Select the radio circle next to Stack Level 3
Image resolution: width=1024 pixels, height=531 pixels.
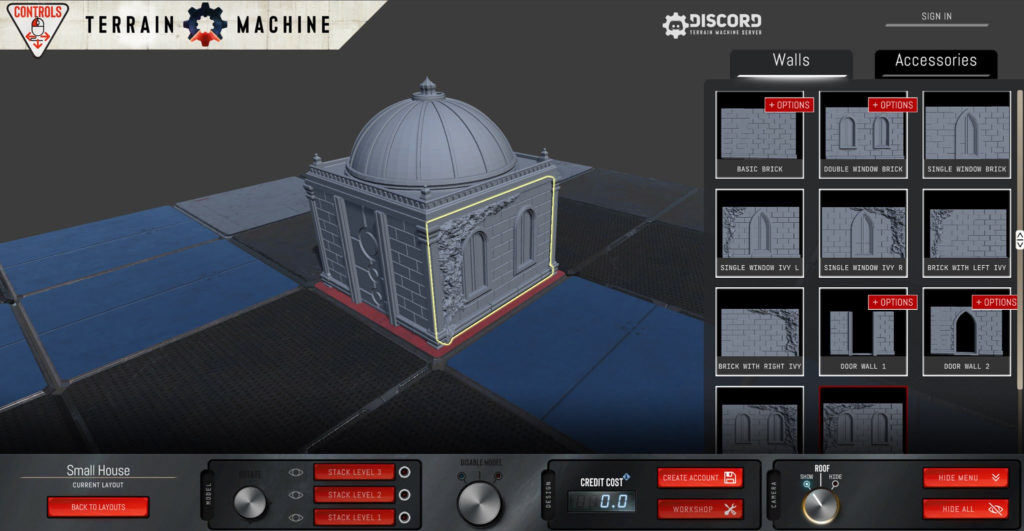tap(405, 472)
